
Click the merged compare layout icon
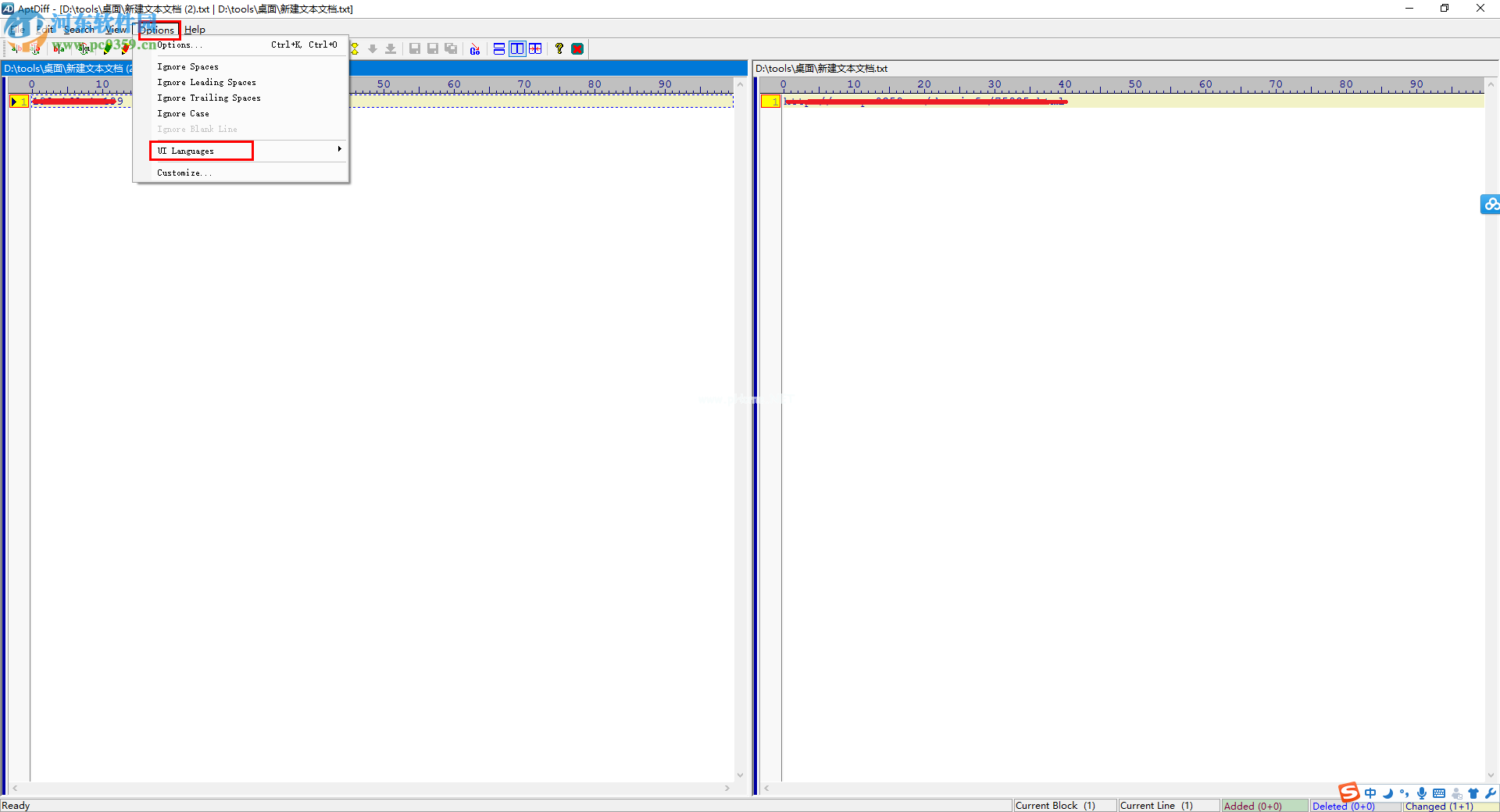pyautogui.click(x=535, y=49)
